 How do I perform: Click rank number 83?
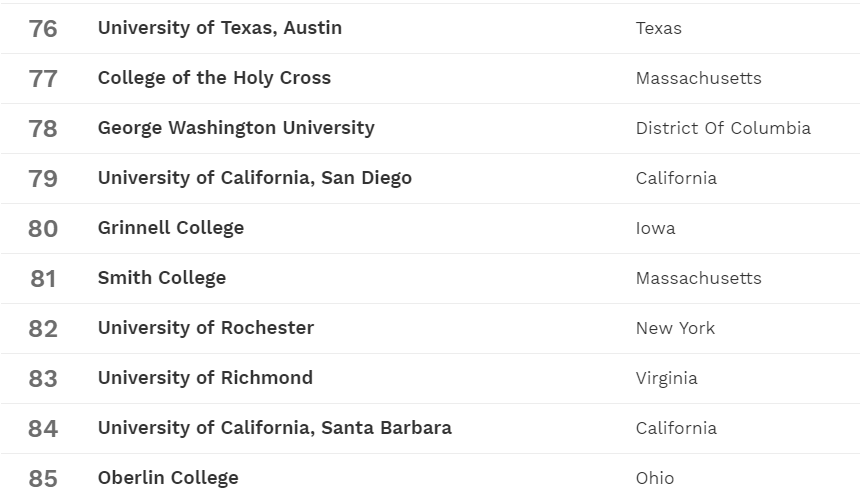(43, 379)
